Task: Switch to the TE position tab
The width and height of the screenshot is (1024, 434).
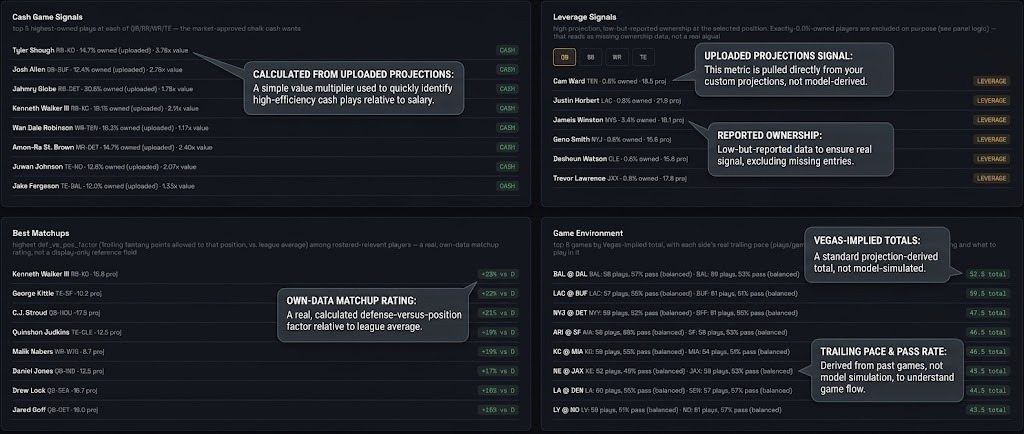Action: tap(643, 57)
